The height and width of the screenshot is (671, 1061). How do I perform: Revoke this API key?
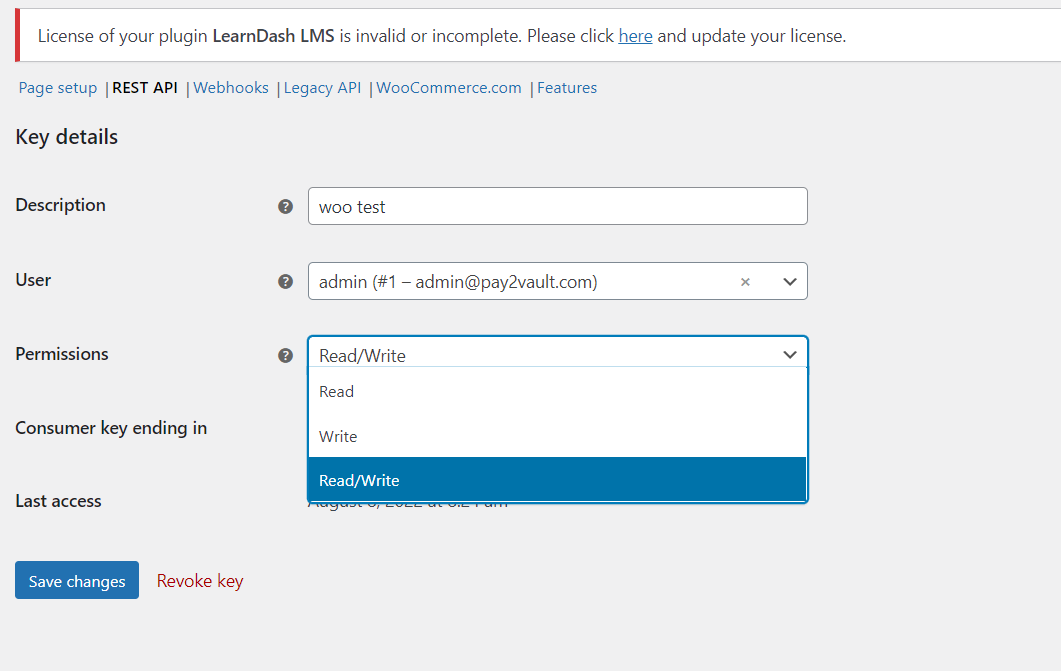coord(200,581)
